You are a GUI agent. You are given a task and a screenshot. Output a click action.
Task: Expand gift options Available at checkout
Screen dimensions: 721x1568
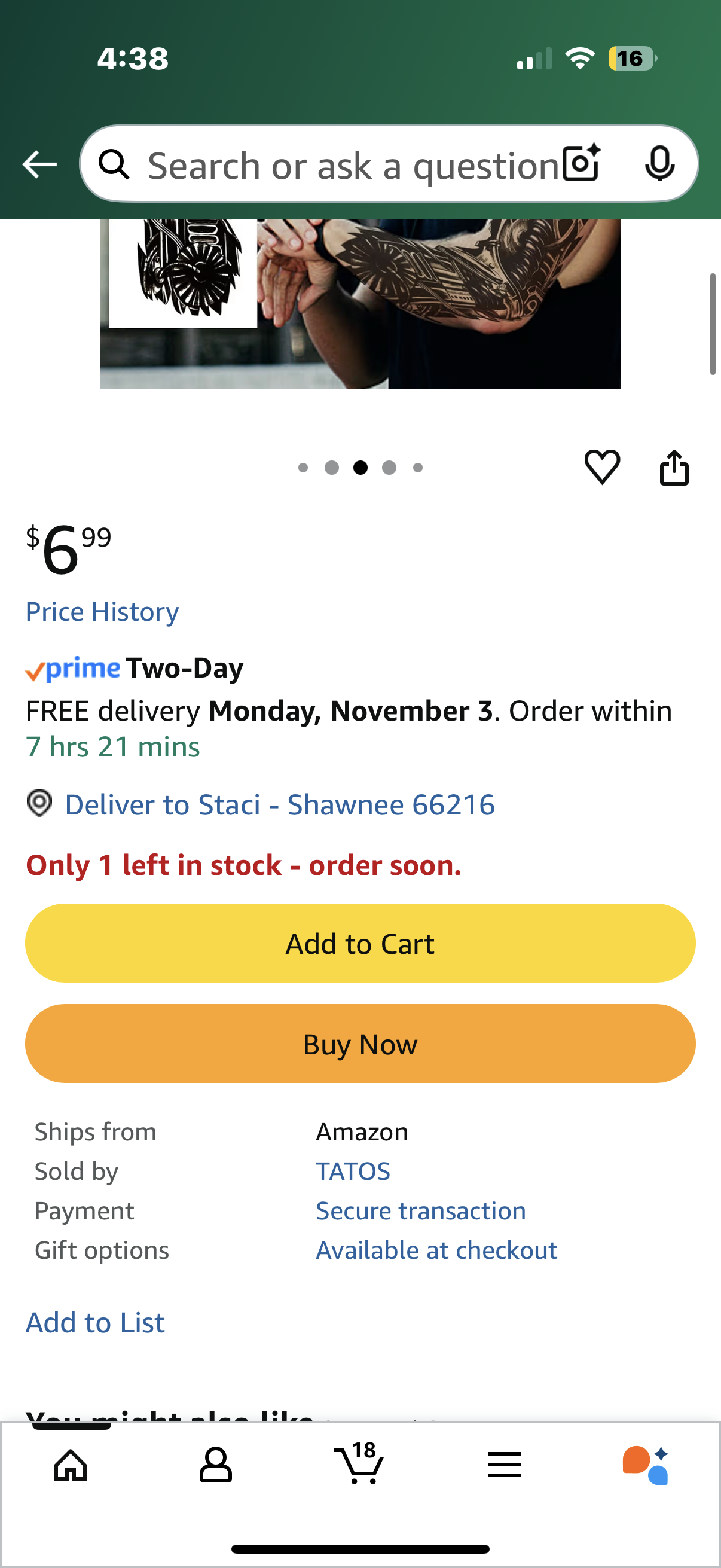(436, 1250)
